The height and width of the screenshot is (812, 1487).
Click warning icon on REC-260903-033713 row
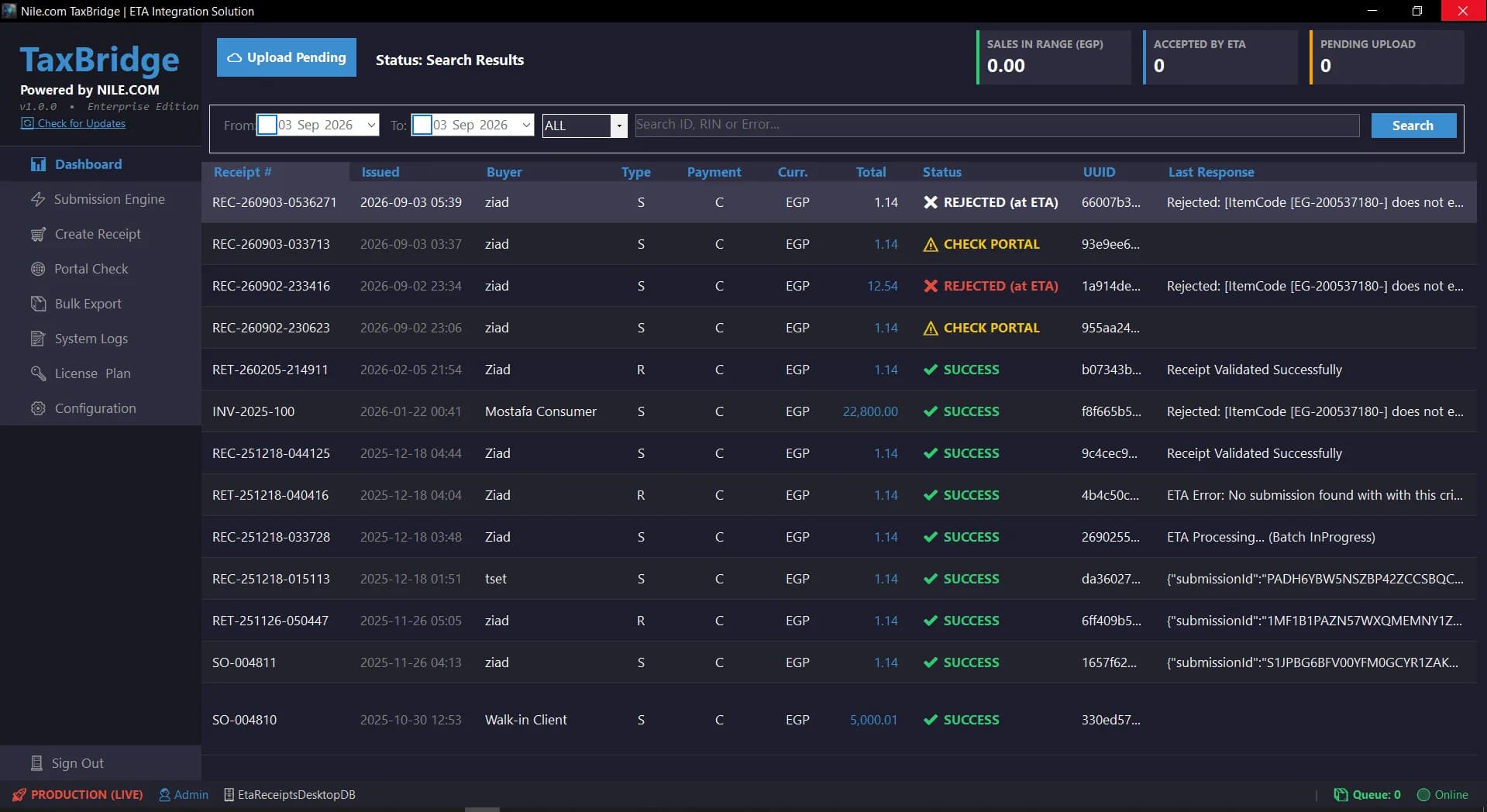tap(931, 245)
